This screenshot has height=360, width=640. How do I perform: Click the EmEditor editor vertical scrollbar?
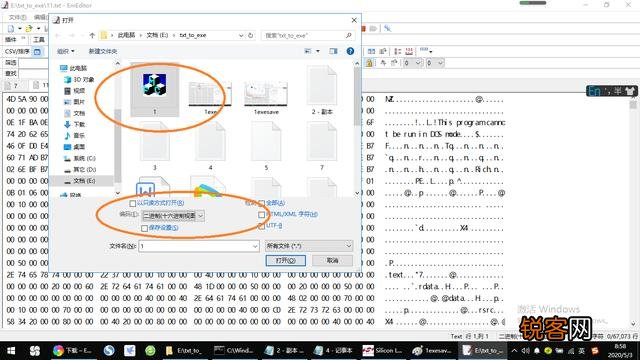633,210
